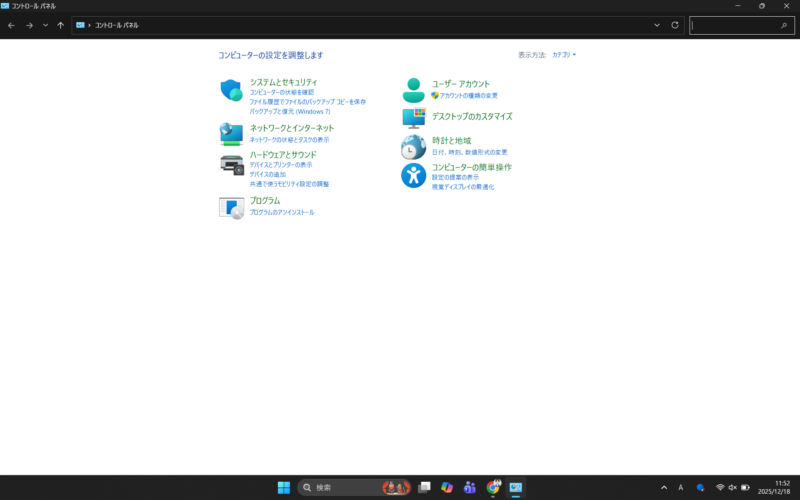Screen dimensions: 800x500
Task: Open the プログラムのアンインストール link
Action: click(282, 212)
